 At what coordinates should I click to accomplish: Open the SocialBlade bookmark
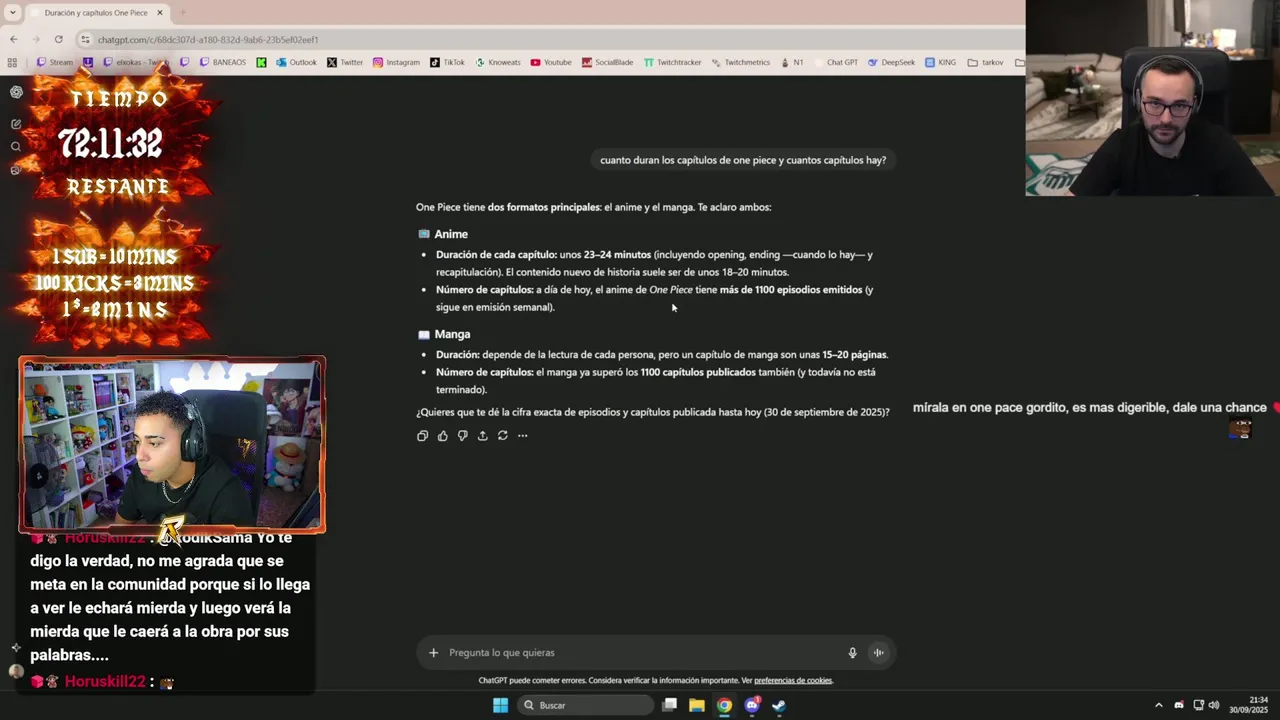point(607,62)
